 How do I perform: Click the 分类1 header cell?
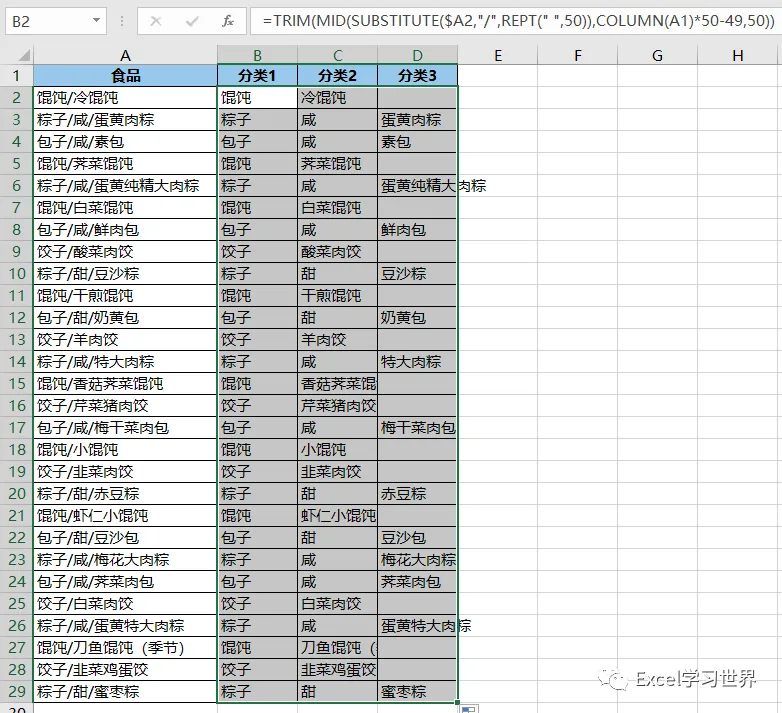(x=257, y=76)
